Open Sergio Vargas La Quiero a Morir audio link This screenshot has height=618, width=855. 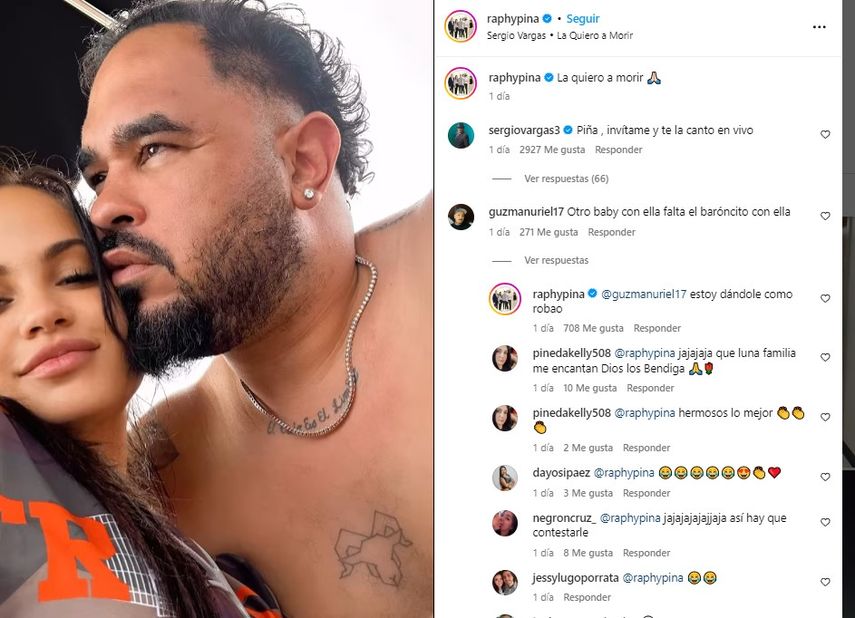tap(559, 35)
